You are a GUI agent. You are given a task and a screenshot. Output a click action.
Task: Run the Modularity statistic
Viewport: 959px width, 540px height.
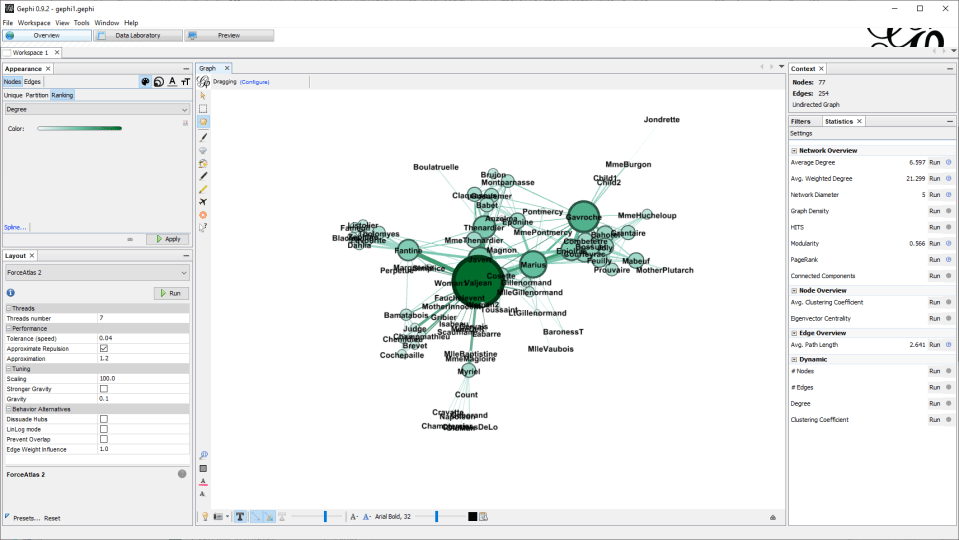(x=935, y=243)
